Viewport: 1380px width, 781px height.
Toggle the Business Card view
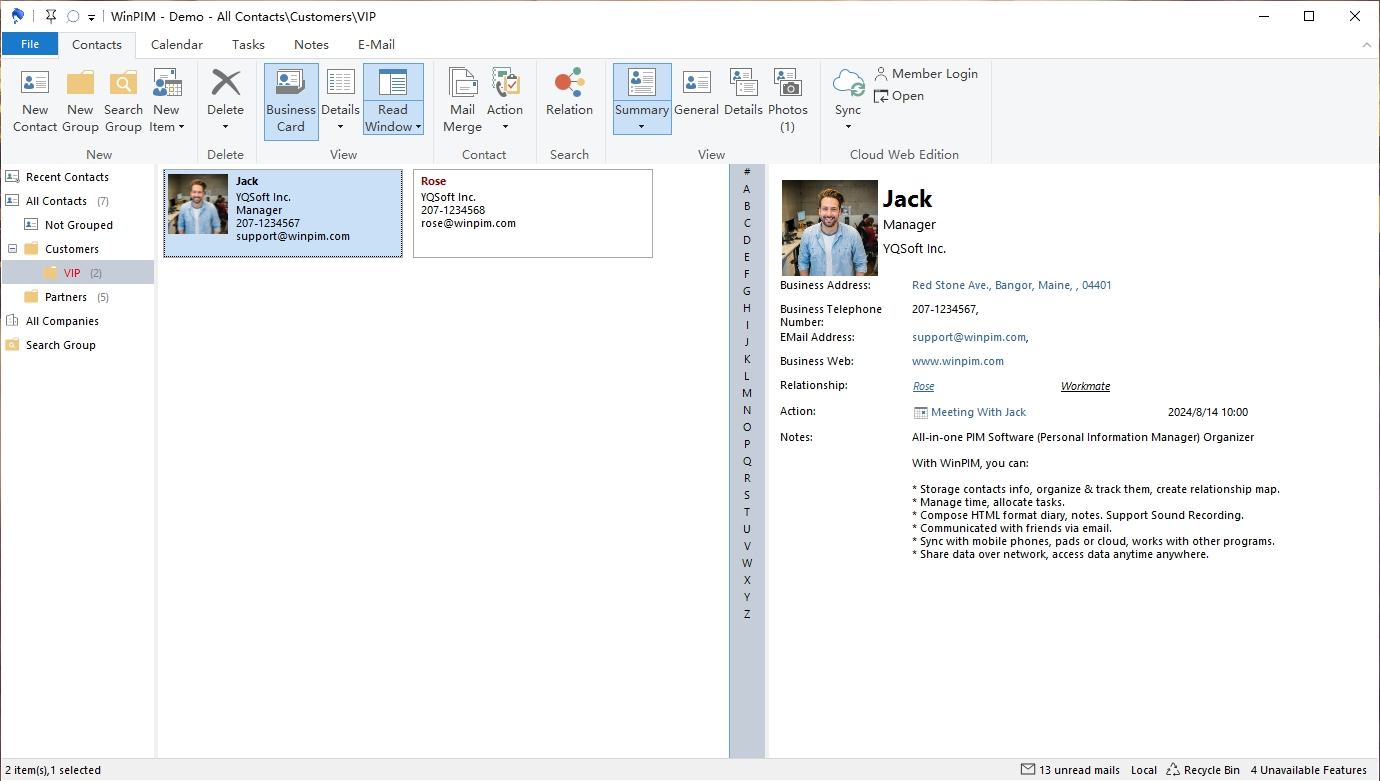click(291, 101)
